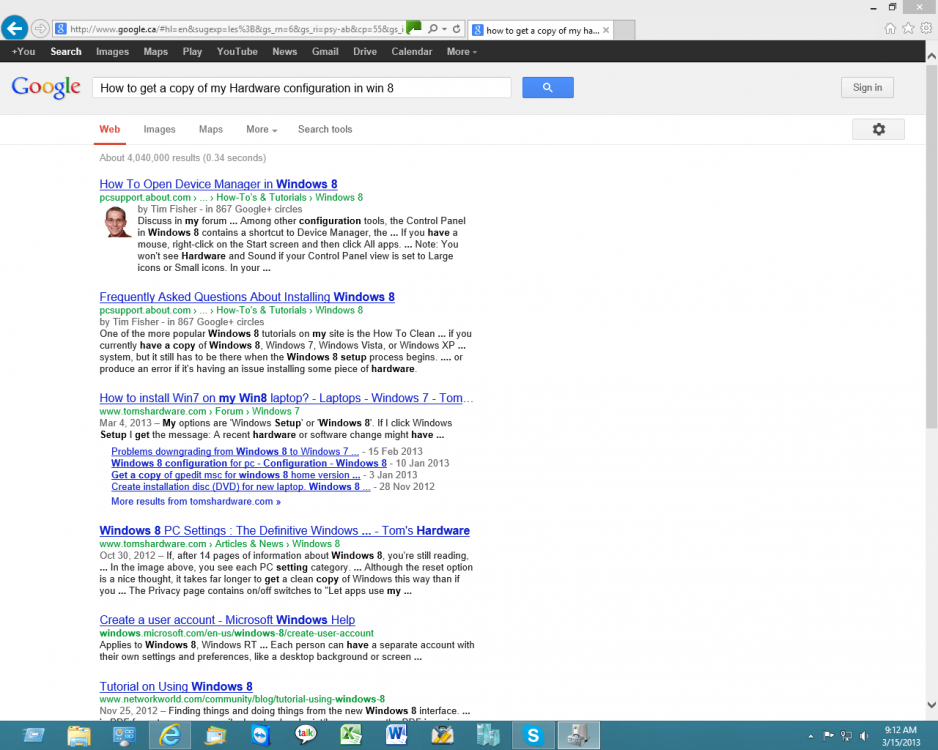Viewport: 938px width, 750px height.
Task: Open Action Center flag icon in tray
Action: coord(829,736)
